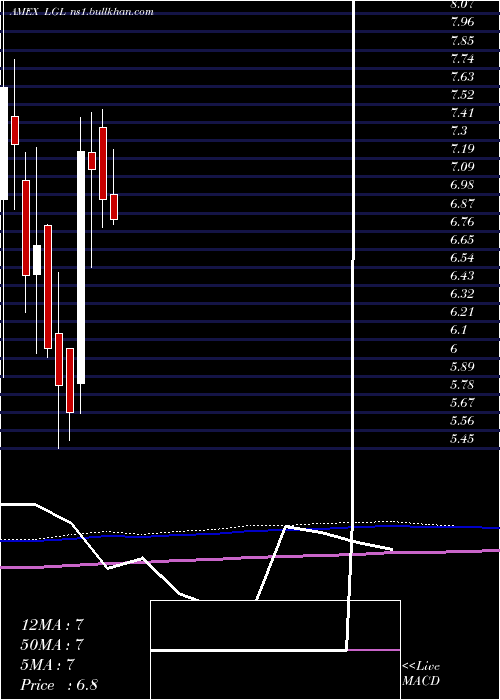This screenshot has width=500, height=700.
Task: Click the tall white candlestick body
Action: pyautogui.click(x=81, y=267)
